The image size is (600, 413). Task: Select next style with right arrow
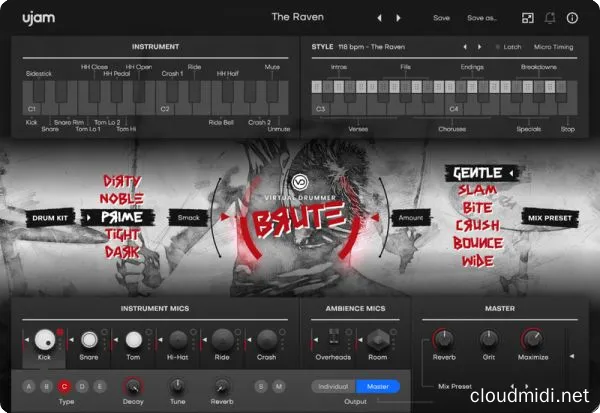[479, 47]
